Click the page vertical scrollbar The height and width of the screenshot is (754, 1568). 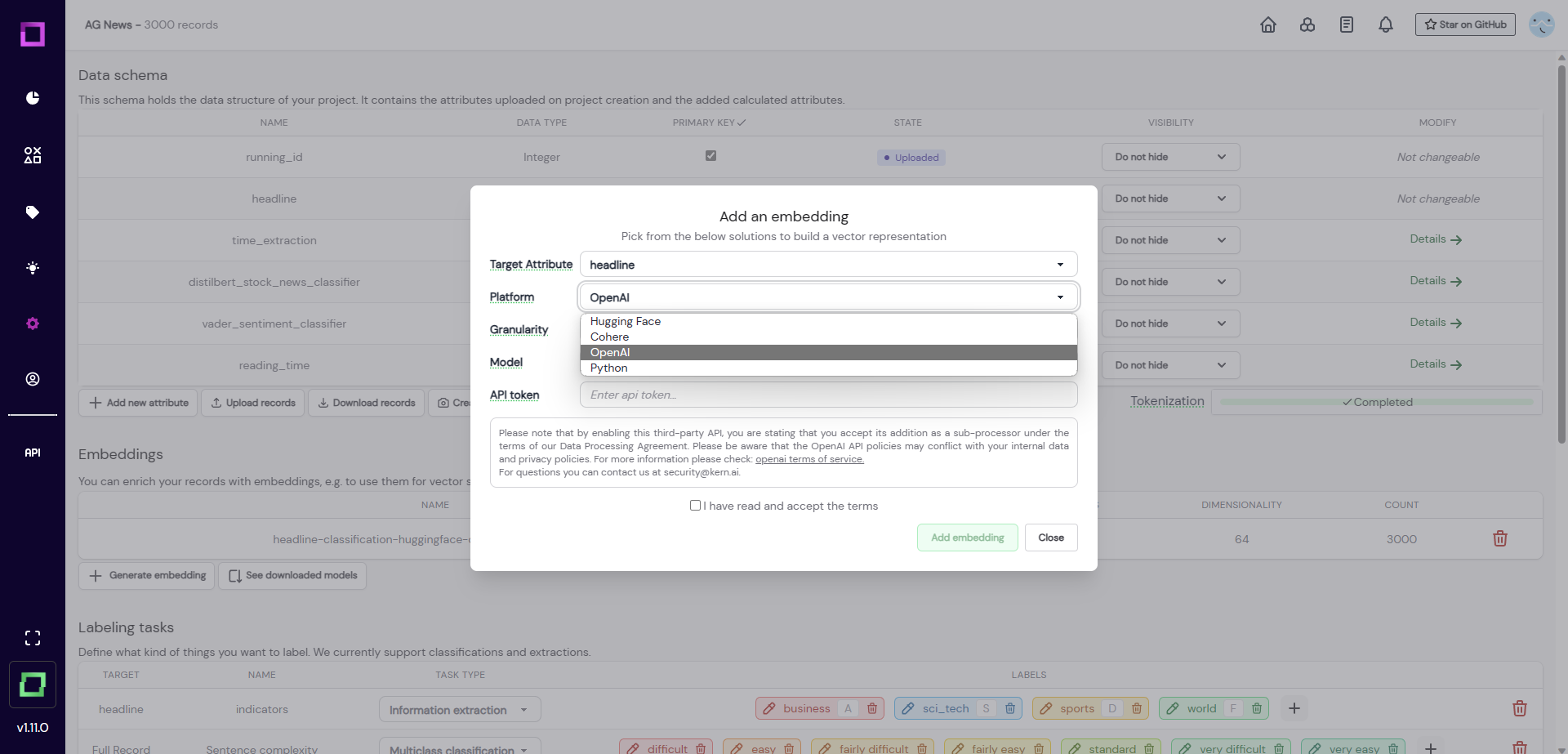[1561, 253]
